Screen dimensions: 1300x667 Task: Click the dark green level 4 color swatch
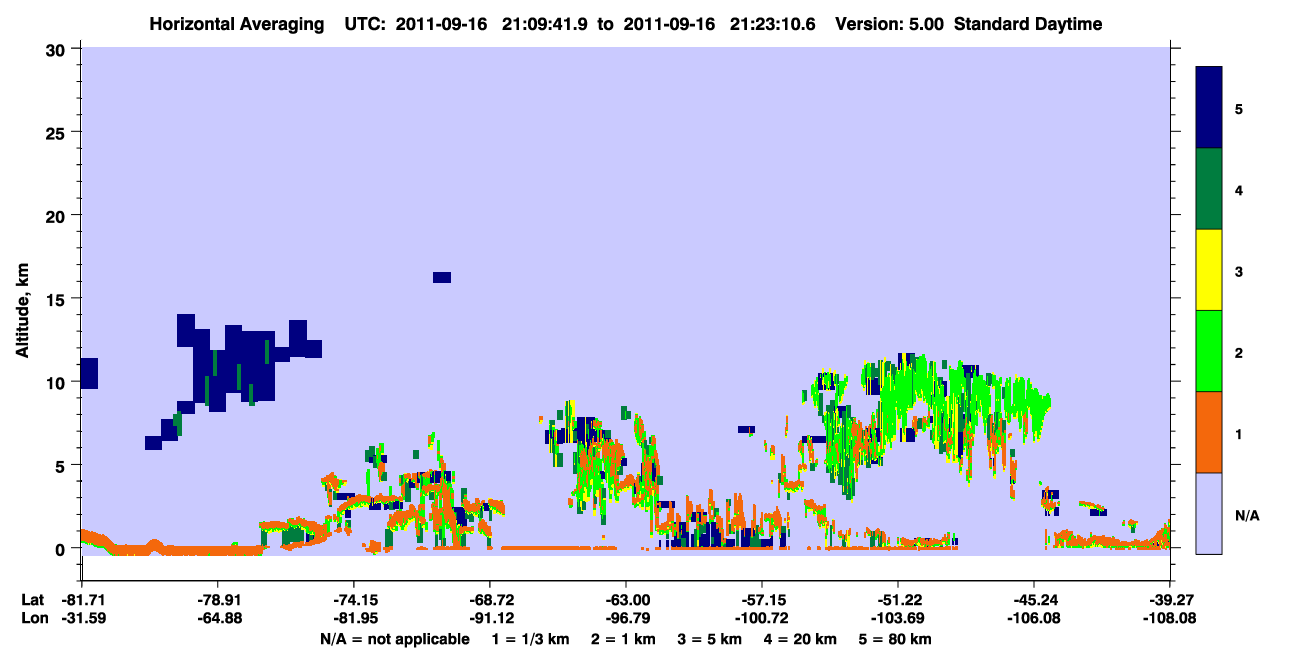[1209, 189]
